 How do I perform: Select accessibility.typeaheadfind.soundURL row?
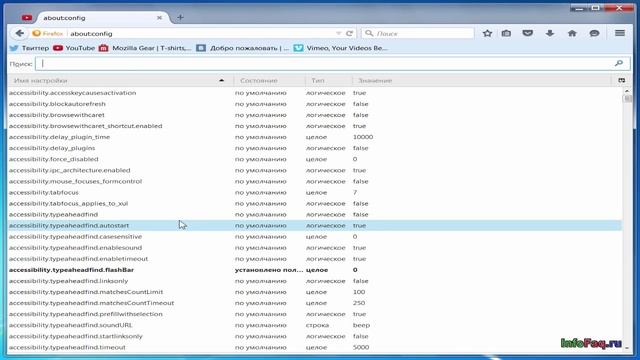pos(315,325)
